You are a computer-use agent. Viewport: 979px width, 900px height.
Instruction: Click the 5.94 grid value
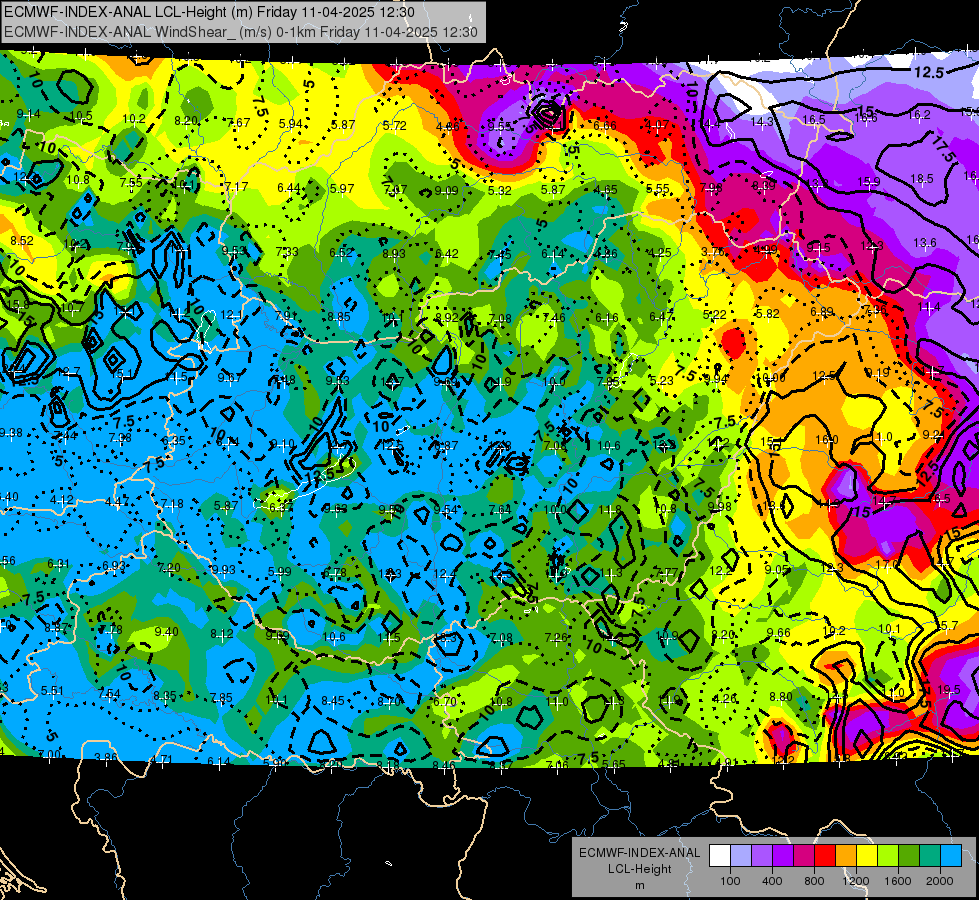(290, 124)
